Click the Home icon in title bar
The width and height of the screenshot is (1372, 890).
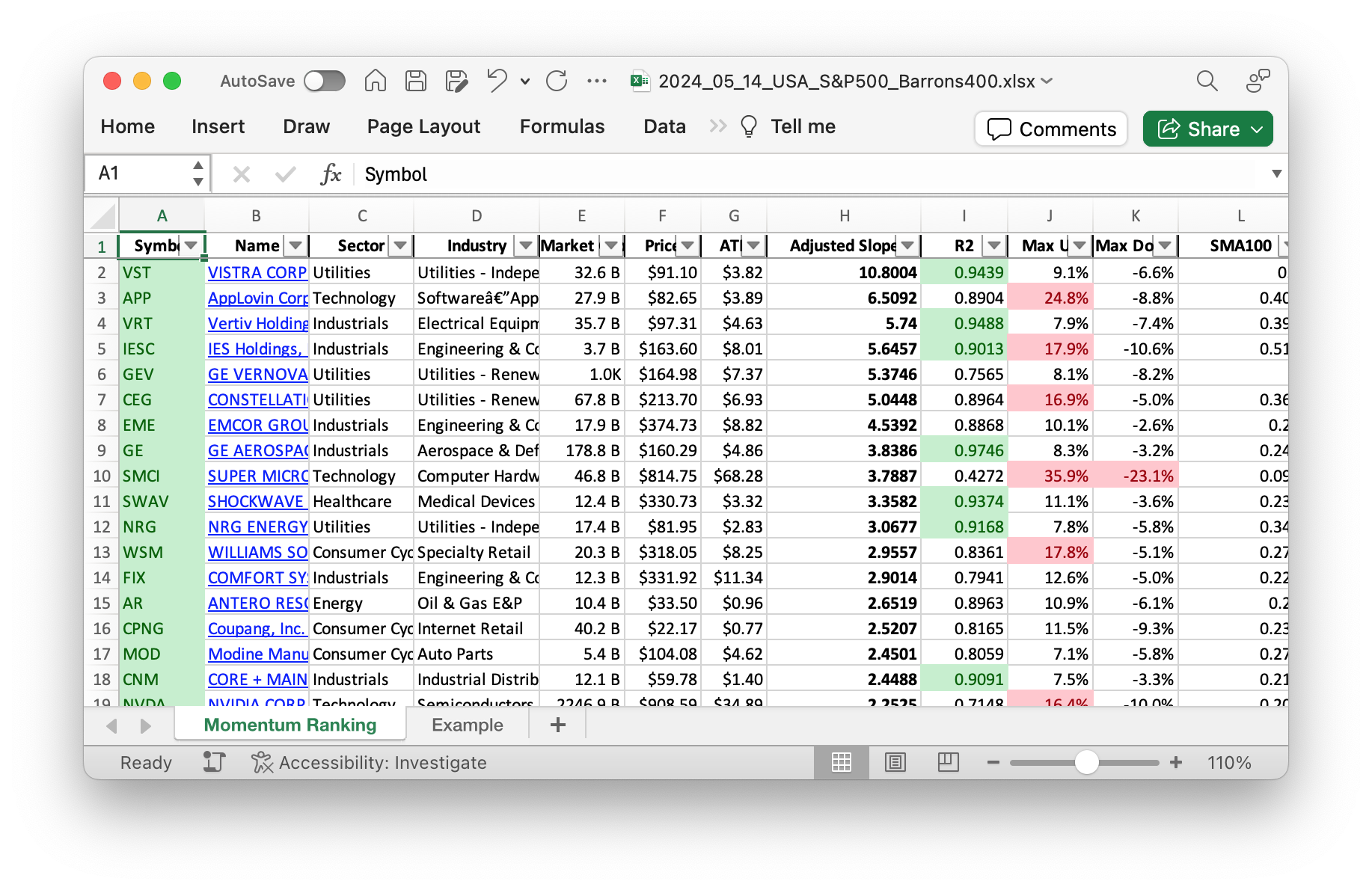point(375,81)
